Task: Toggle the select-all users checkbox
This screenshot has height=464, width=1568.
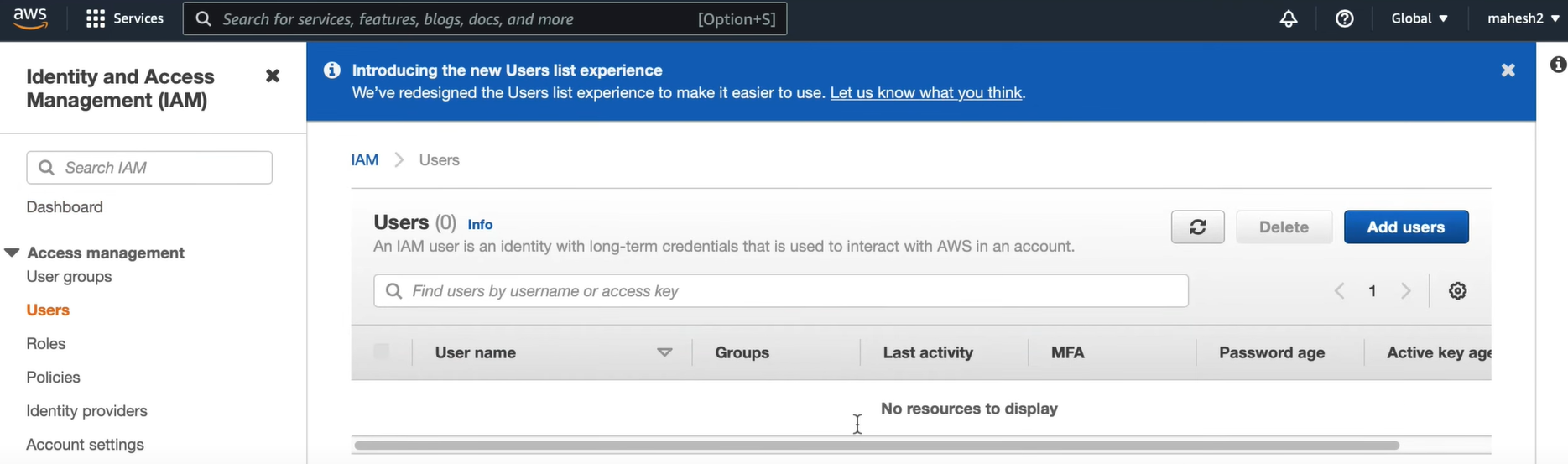Action: [382, 352]
